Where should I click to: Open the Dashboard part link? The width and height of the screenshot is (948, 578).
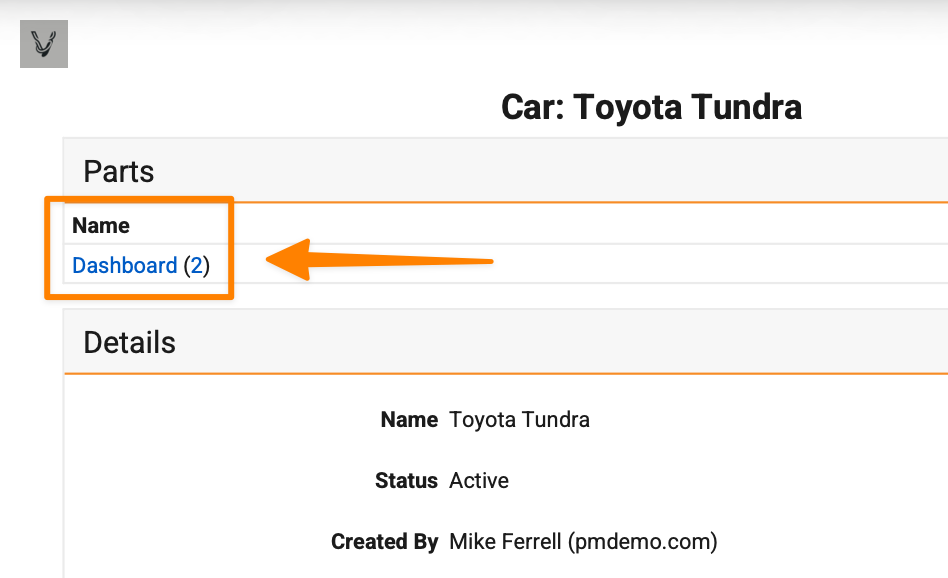click(125, 266)
